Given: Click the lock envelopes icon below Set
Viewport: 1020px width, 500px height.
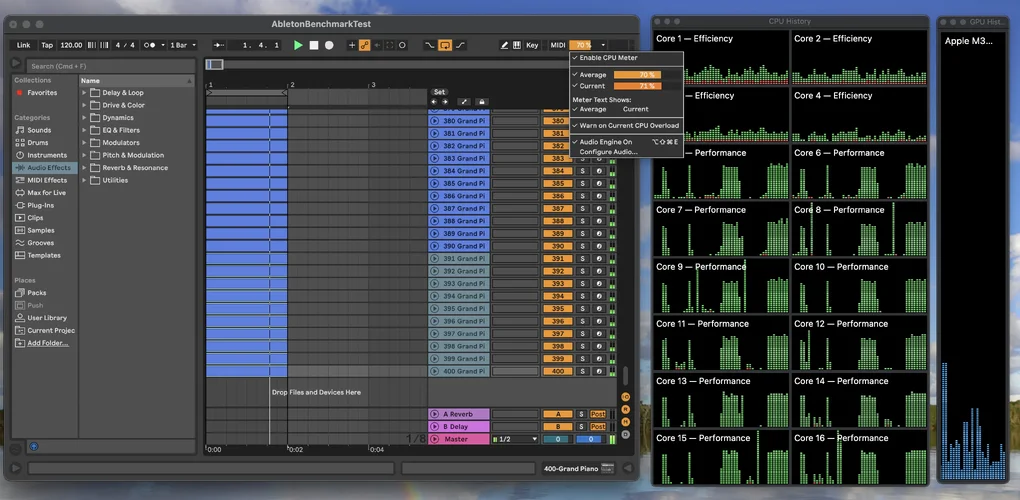Looking at the screenshot, I should 481,102.
